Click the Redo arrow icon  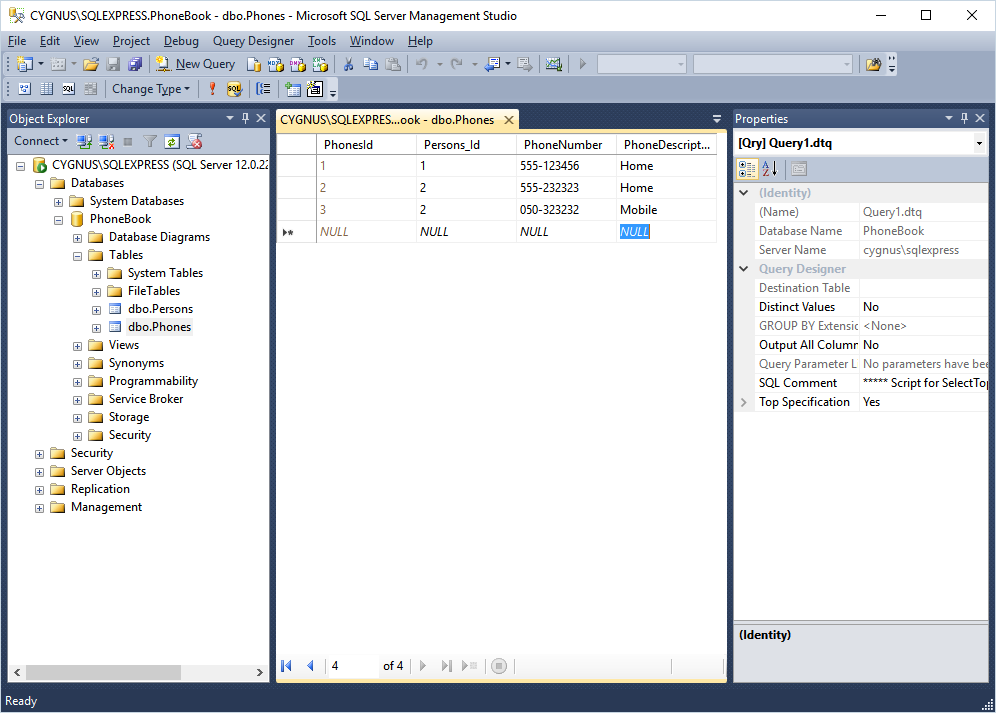(456, 64)
